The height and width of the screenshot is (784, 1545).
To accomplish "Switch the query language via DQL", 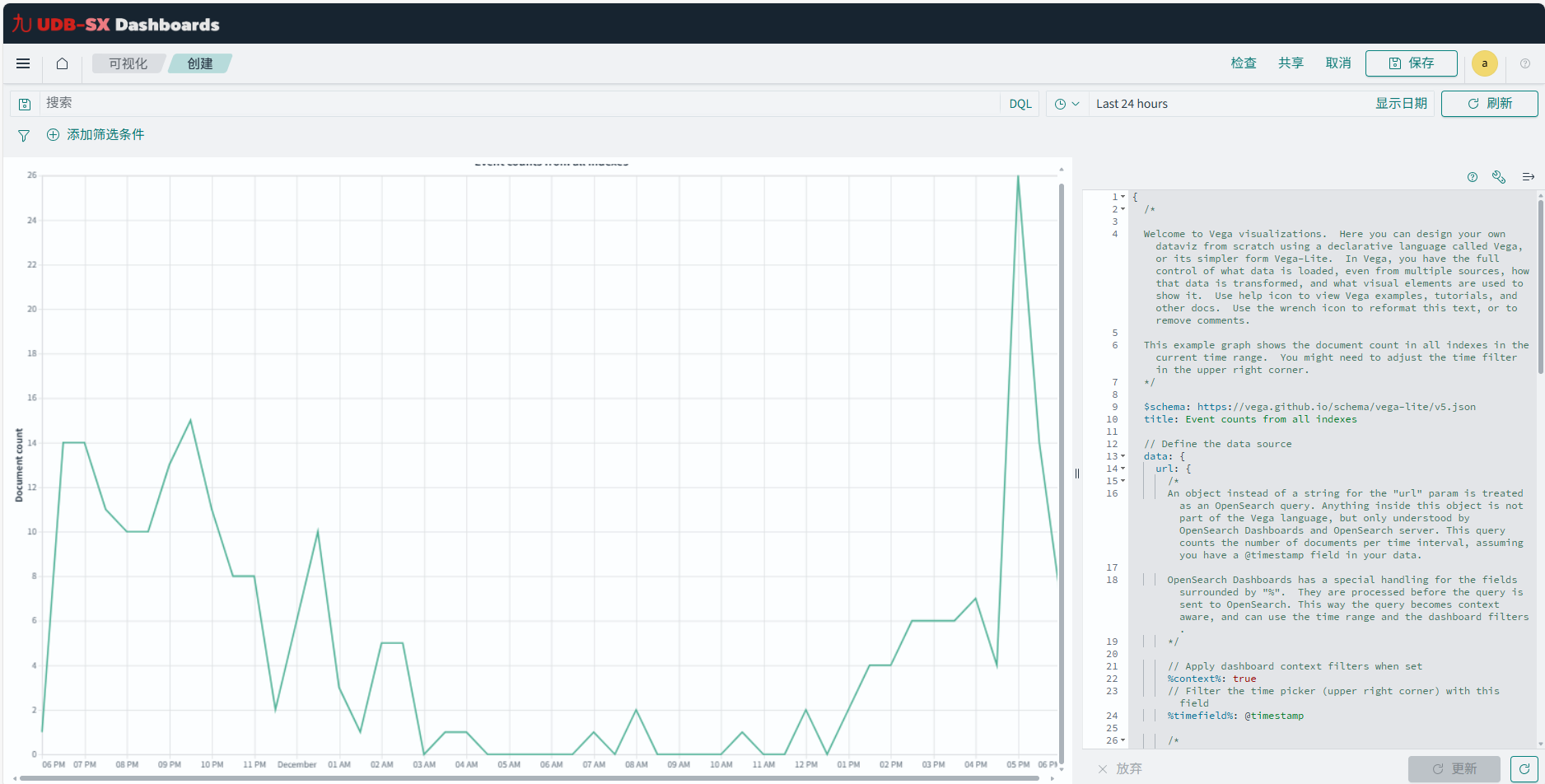I will tap(1020, 104).
